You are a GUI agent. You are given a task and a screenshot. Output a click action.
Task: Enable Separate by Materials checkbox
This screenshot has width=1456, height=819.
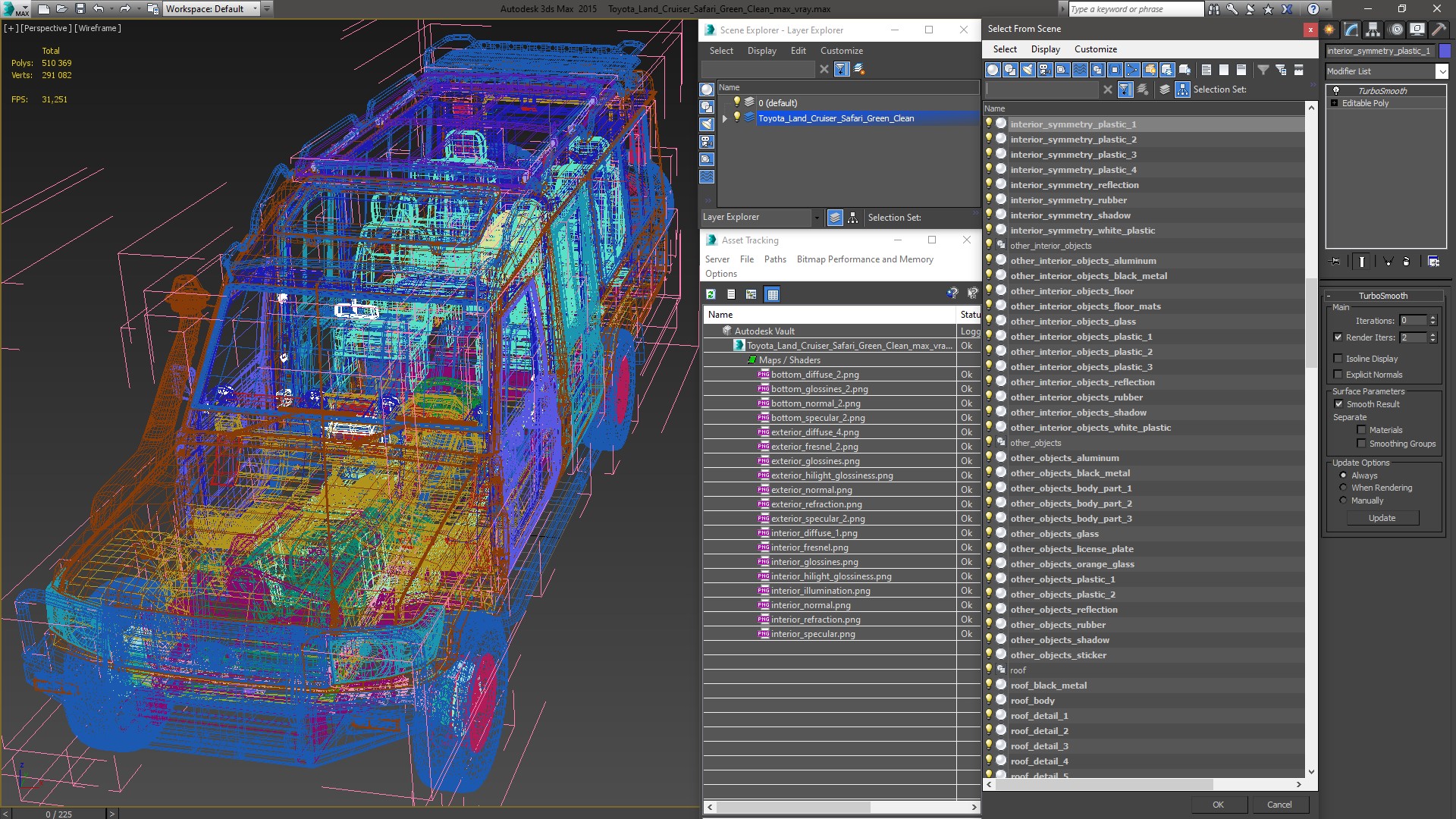coord(1361,430)
